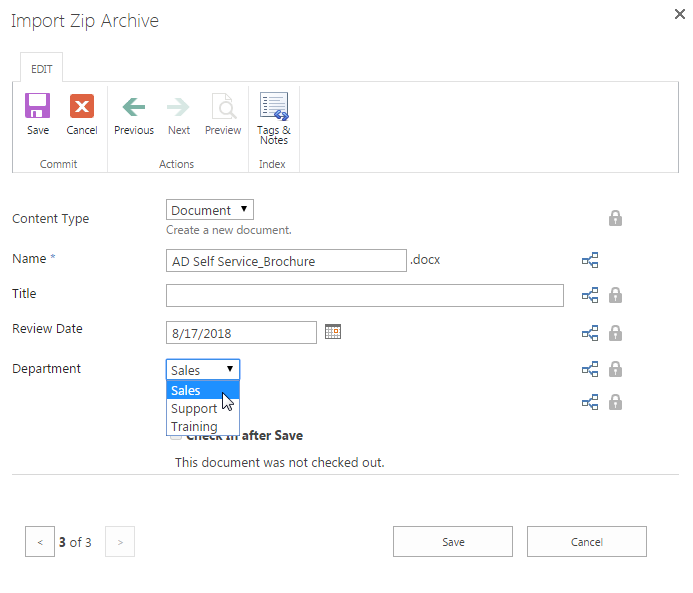
Task: Select Training in the Department dropdown
Action: point(194,426)
